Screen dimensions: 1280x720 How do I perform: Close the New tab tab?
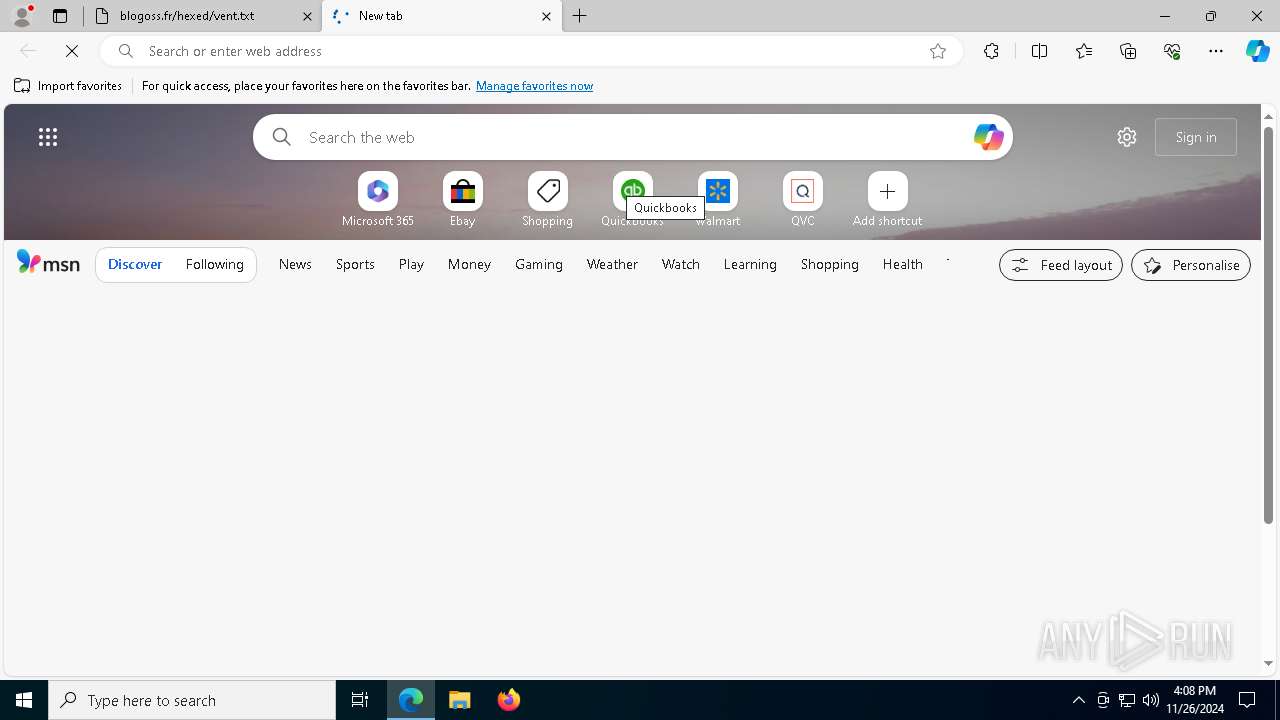point(546,16)
